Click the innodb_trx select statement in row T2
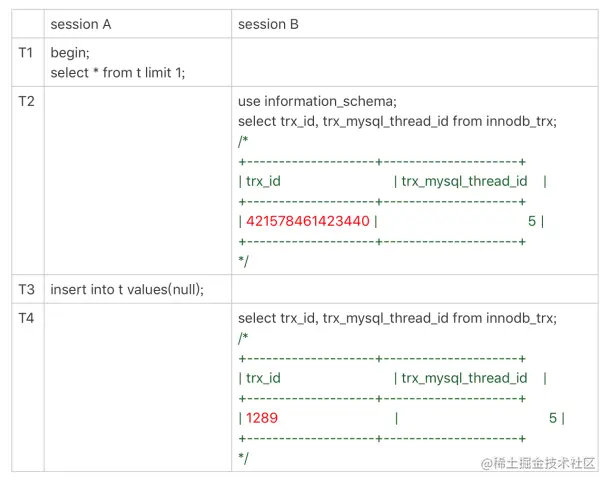The height and width of the screenshot is (485, 610). coord(397,121)
